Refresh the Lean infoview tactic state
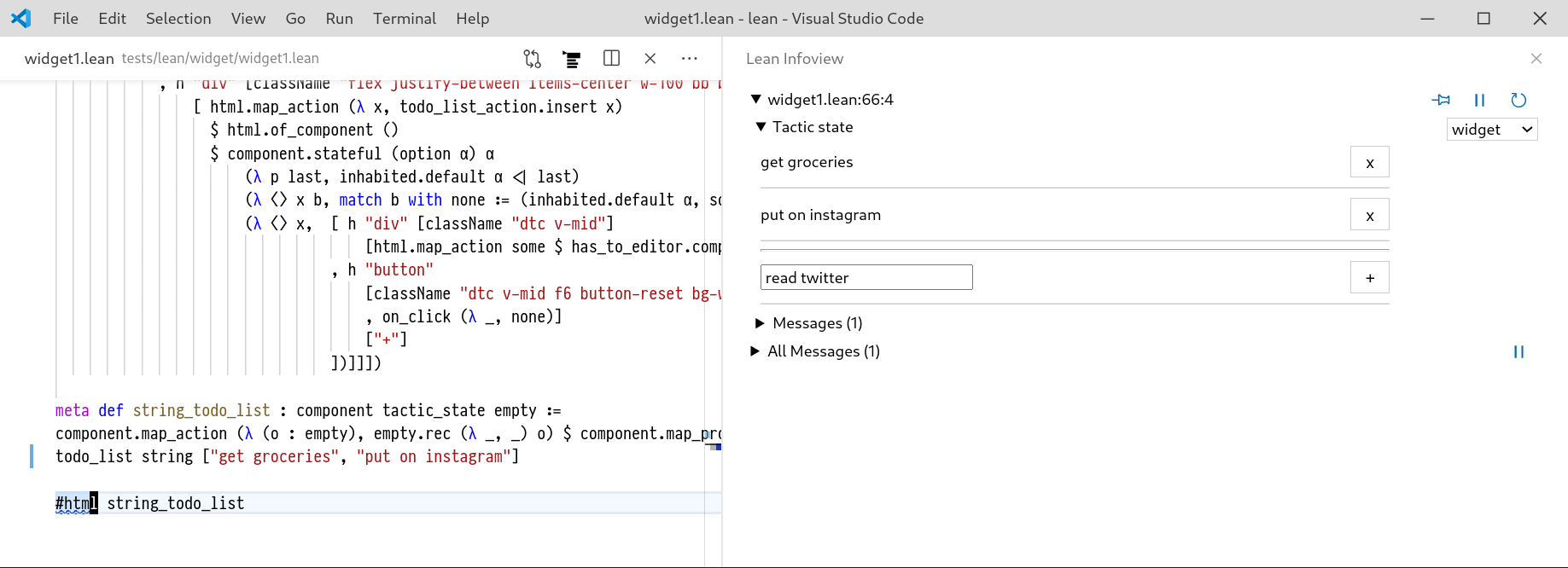 point(1518,101)
